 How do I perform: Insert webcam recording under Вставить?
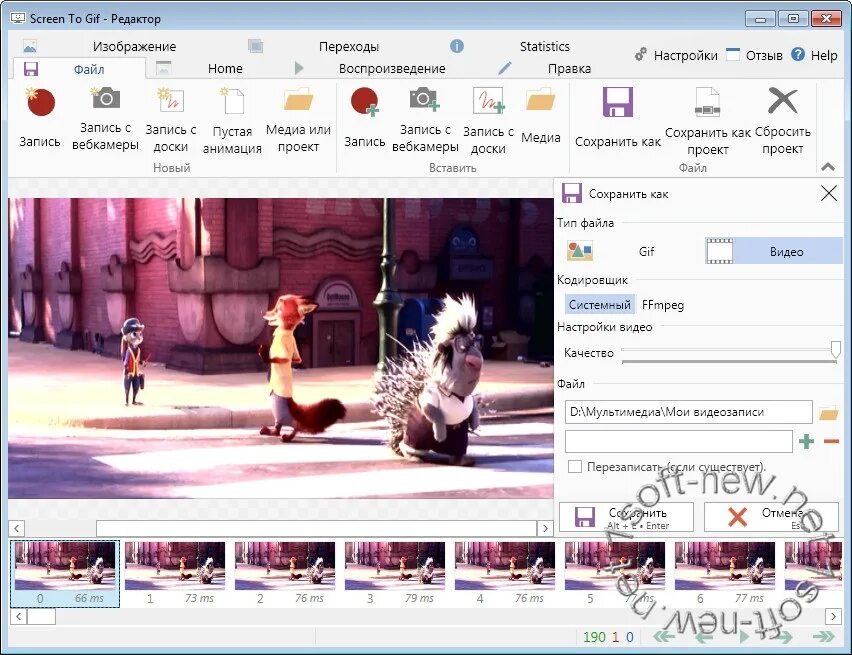(x=425, y=118)
